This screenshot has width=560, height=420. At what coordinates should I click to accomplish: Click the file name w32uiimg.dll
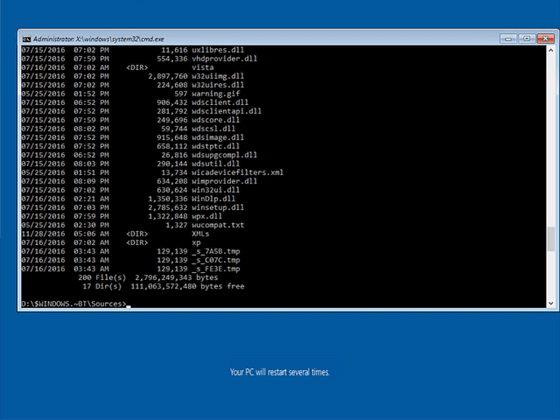[x=218, y=76]
